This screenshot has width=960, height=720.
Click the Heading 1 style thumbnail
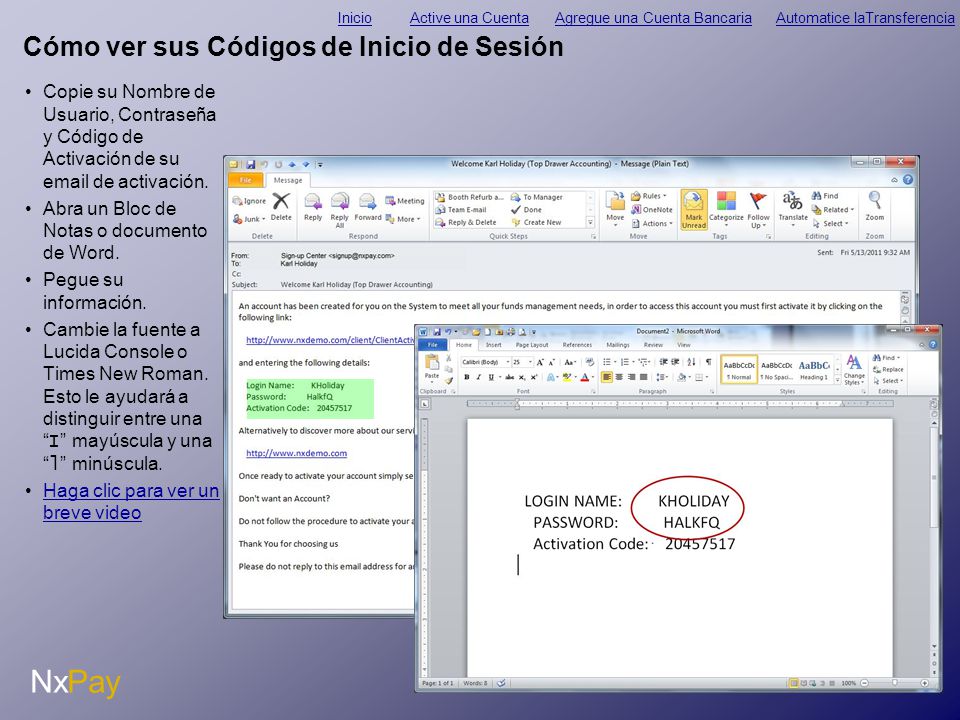(x=814, y=370)
